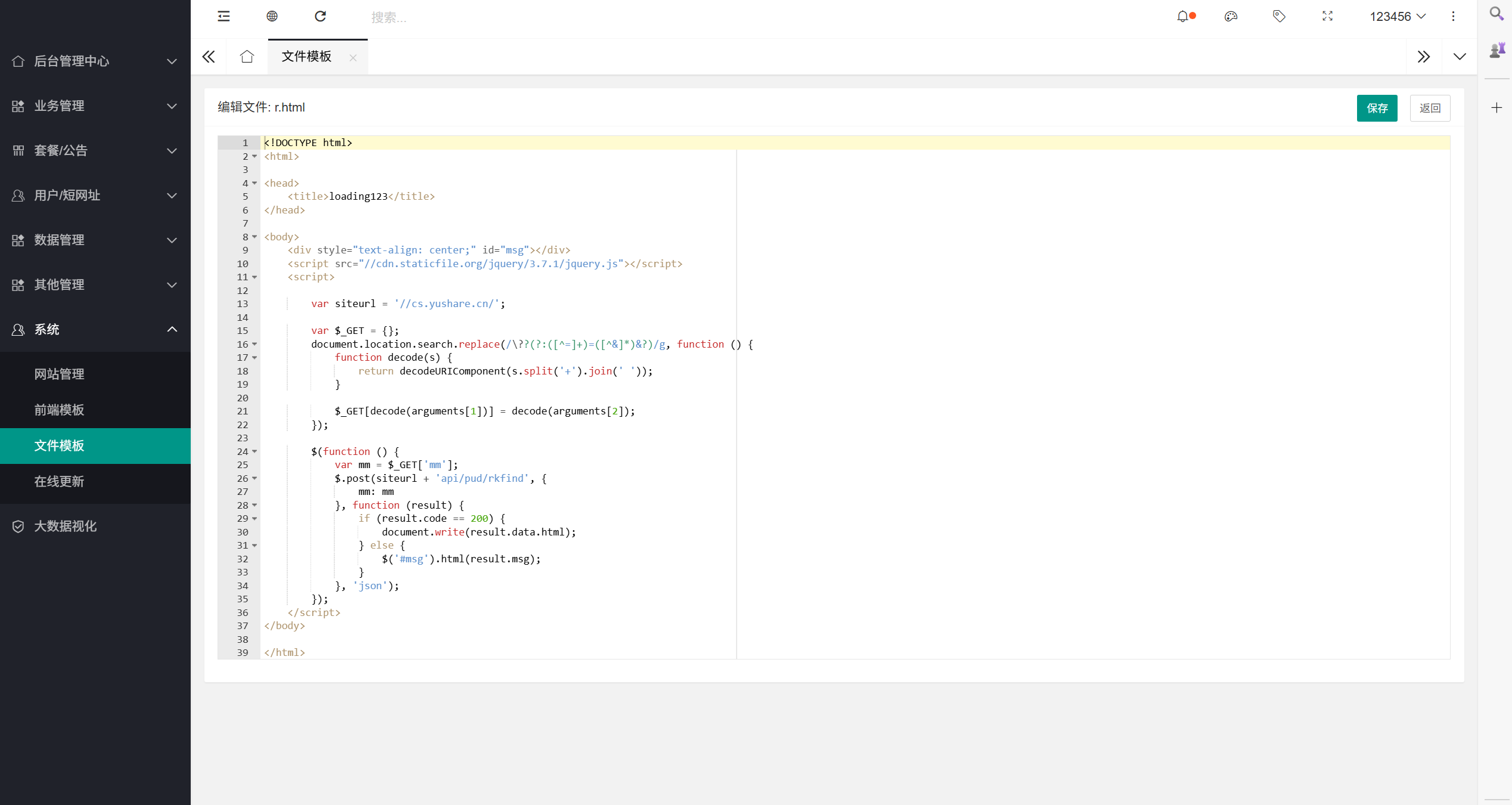Open the theme palette icon
The image size is (1512, 805).
click(x=1231, y=17)
